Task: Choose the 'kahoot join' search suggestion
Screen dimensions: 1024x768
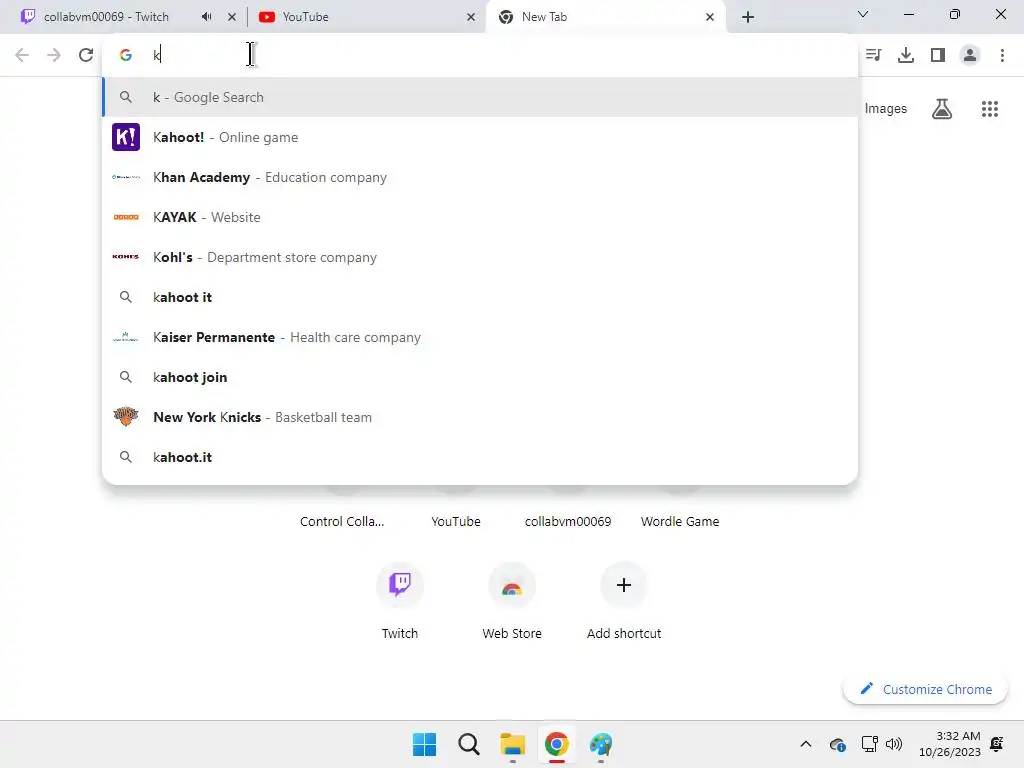Action: tap(480, 377)
